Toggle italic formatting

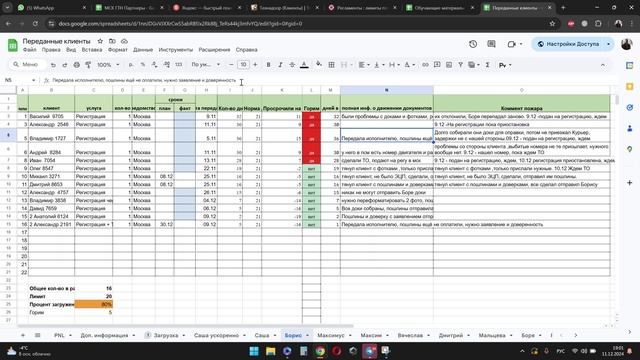click(280, 65)
